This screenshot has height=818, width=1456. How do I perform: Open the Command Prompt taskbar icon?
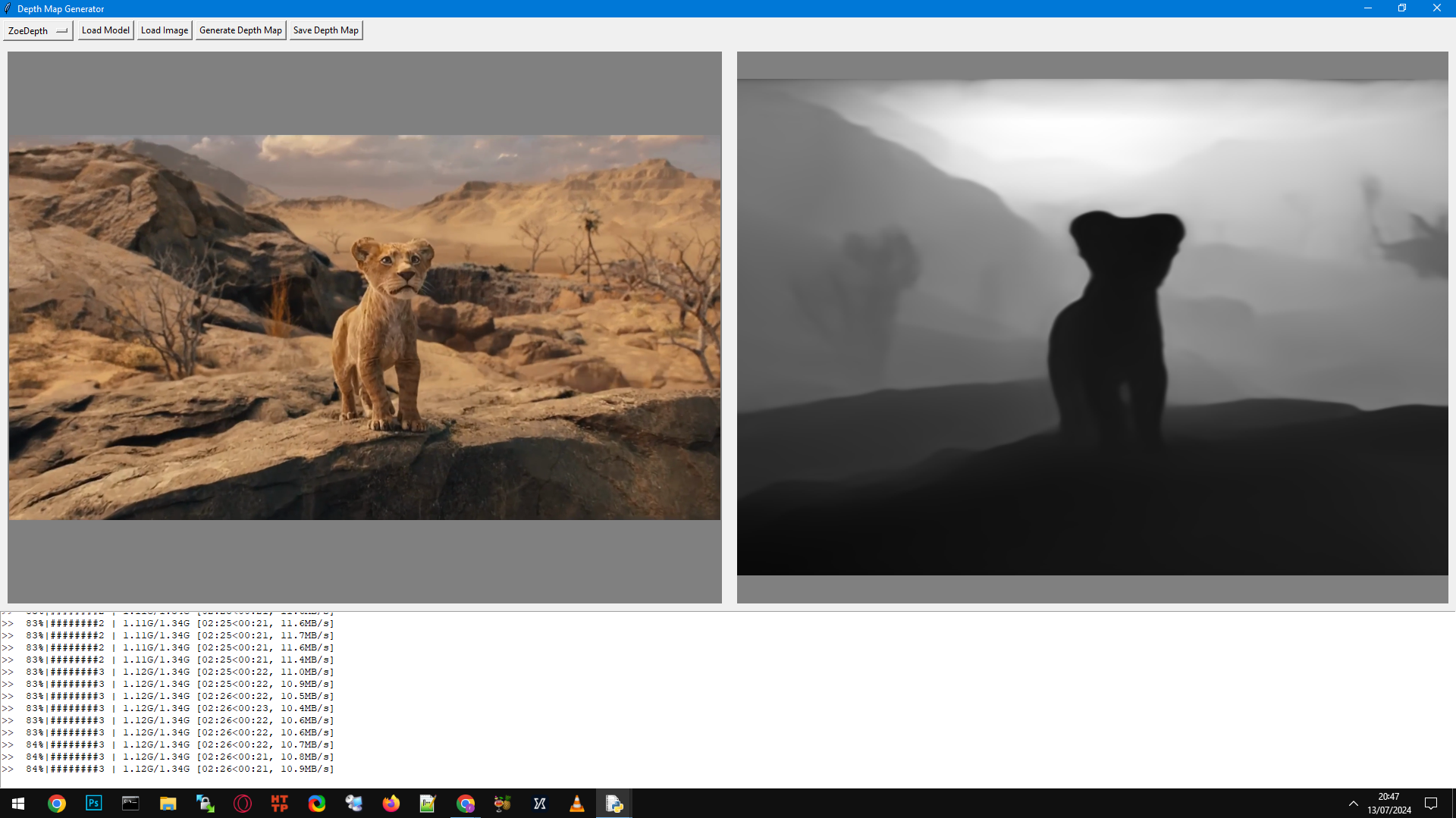click(x=131, y=804)
